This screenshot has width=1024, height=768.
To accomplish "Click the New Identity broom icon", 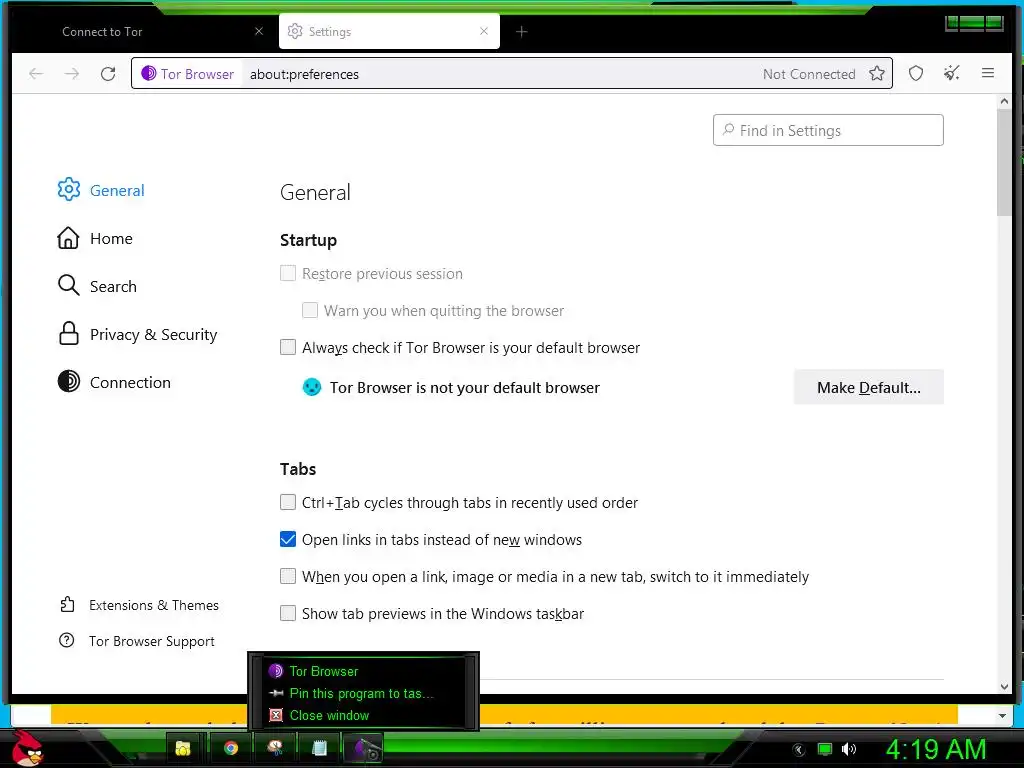I will pos(952,73).
